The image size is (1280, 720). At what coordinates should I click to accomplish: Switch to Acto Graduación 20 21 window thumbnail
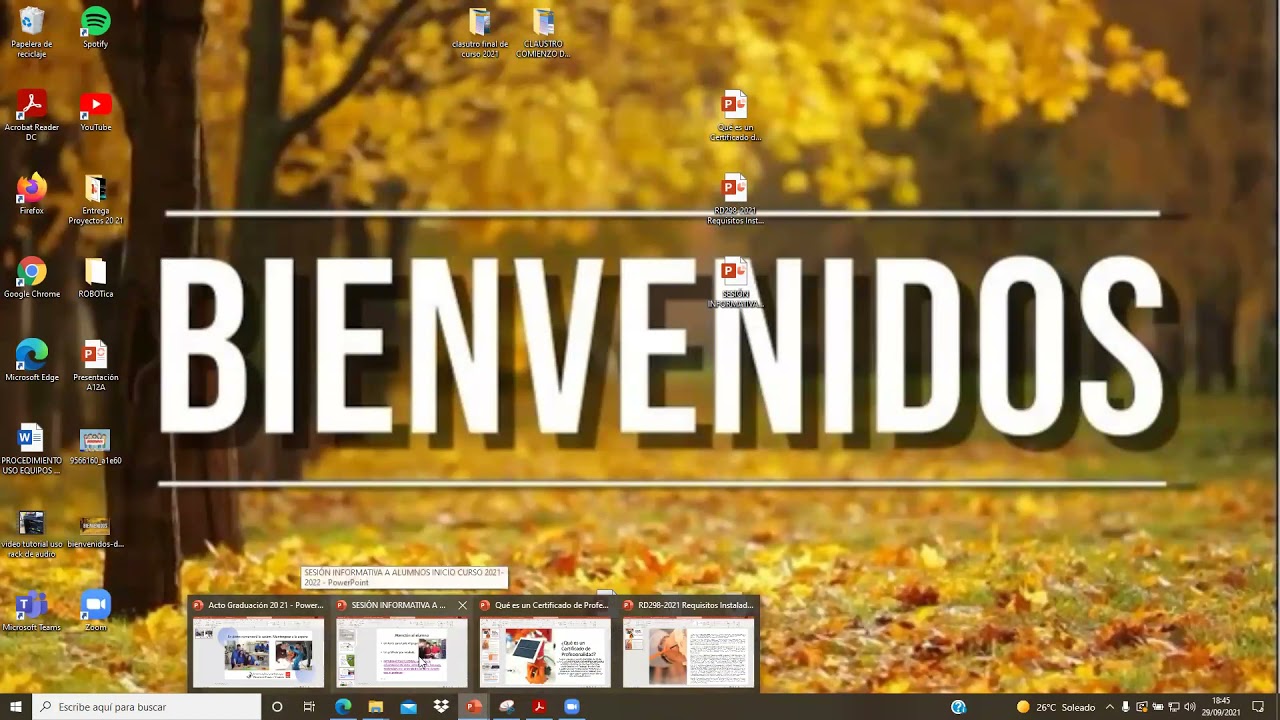(258, 642)
